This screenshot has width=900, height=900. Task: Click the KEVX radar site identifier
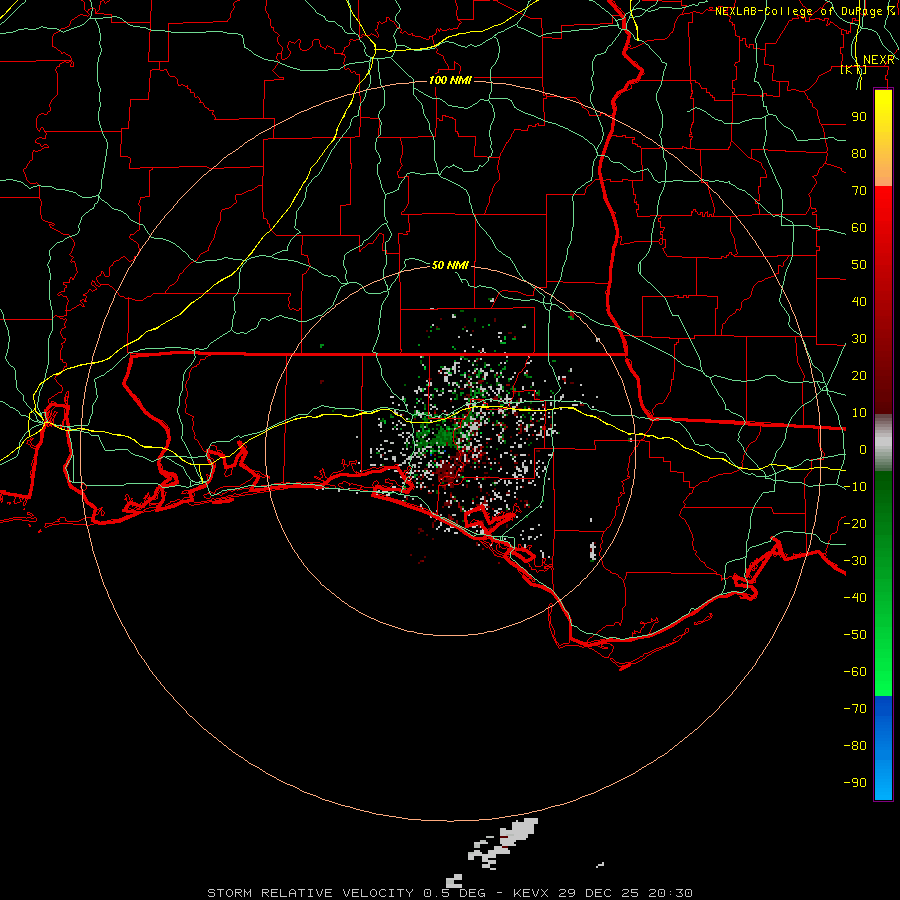coord(530,893)
